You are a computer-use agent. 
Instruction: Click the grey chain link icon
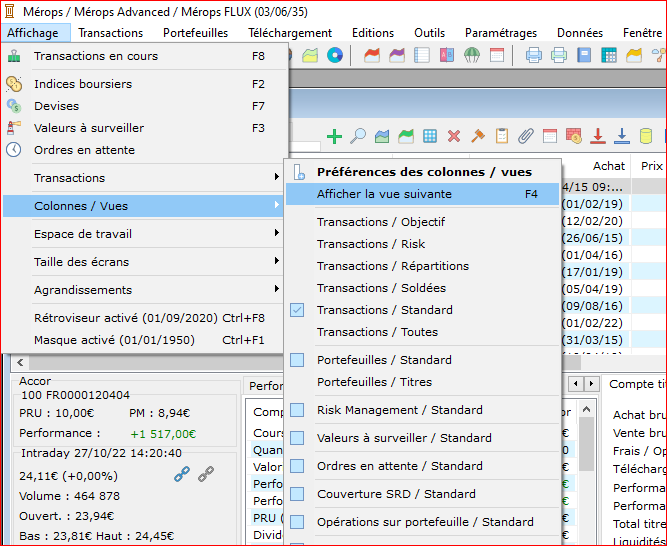coord(206,474)
